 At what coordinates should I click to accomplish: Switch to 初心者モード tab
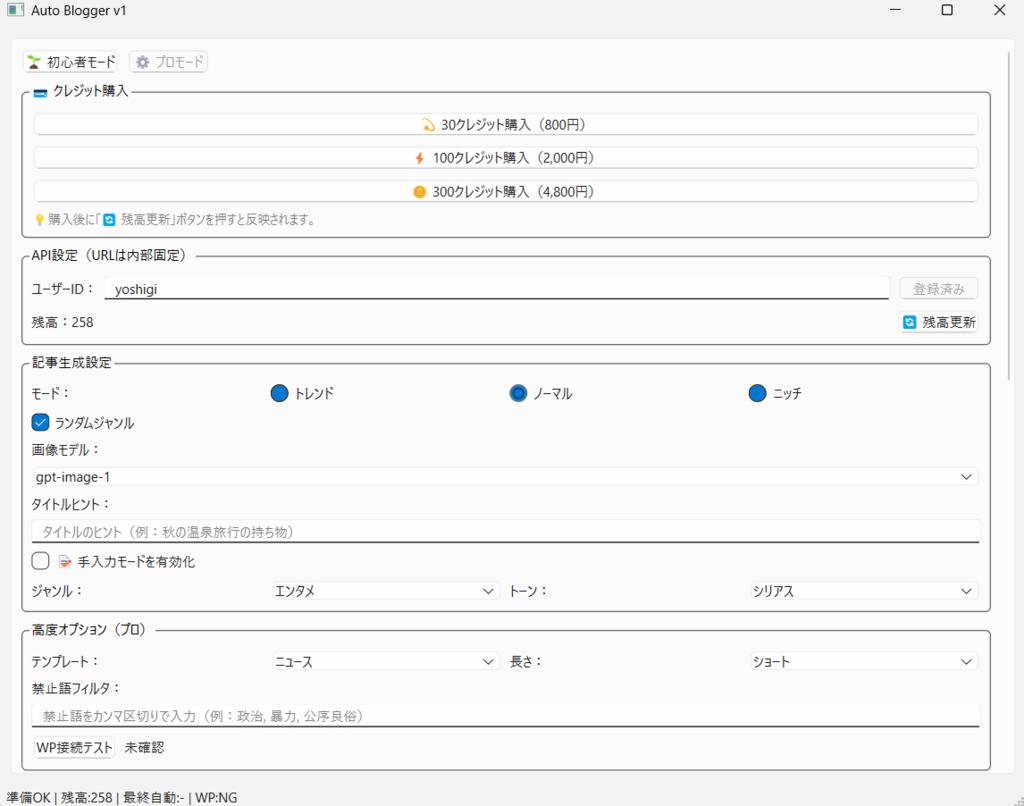tap(70, 61)
